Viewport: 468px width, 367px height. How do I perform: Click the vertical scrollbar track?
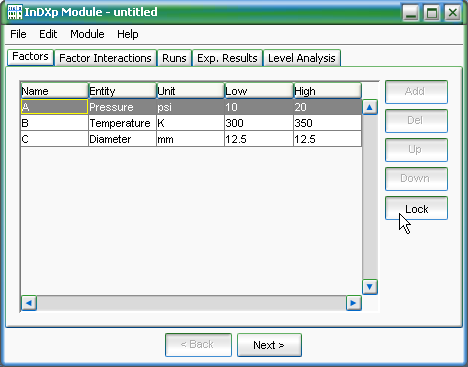click(x=370, y=197)
